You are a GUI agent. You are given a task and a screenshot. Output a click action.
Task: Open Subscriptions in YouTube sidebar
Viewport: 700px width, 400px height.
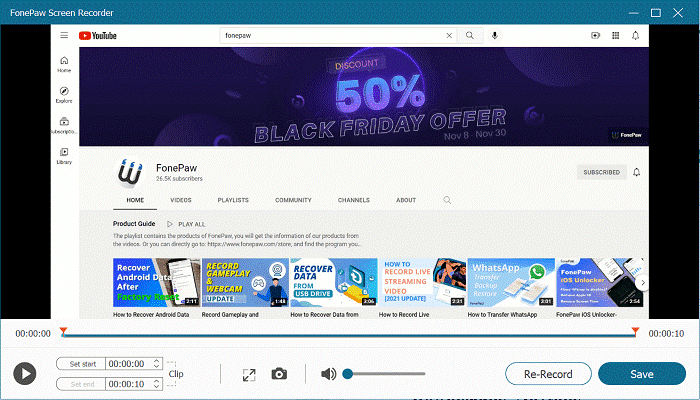click(x=64, y=125)
